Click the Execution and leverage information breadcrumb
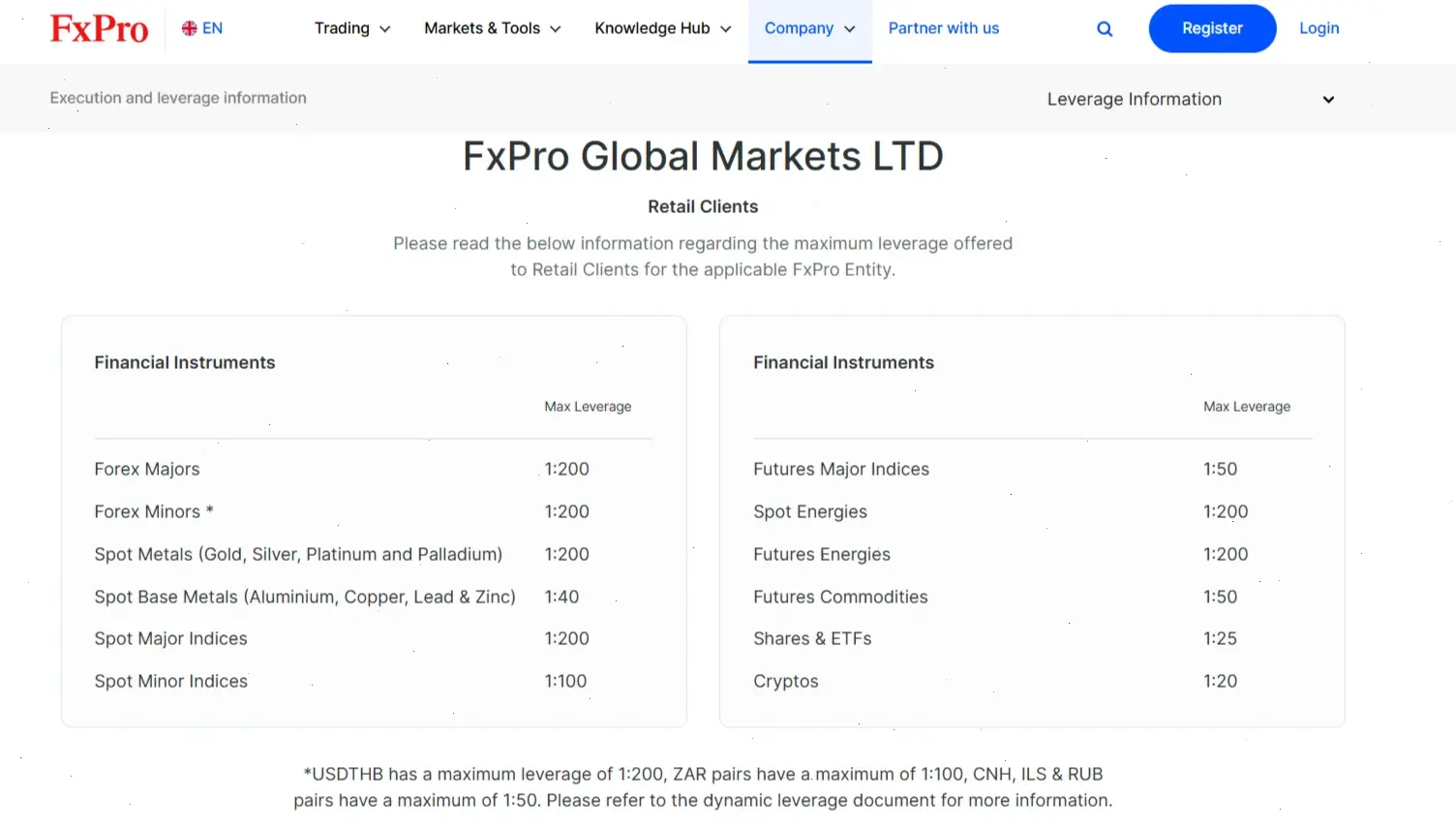 click(177, 98)
